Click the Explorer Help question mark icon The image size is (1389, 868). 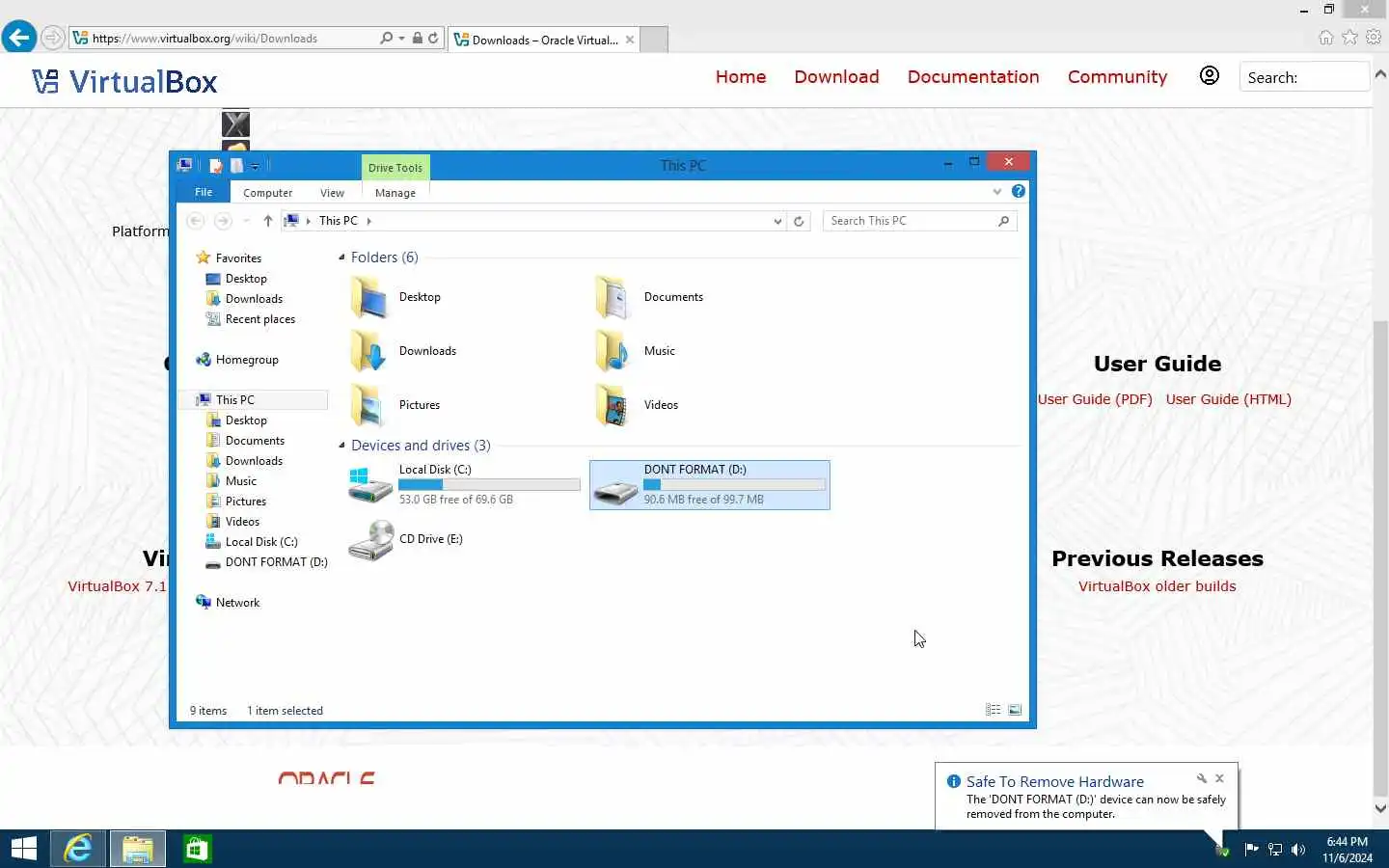(1019, 191)
